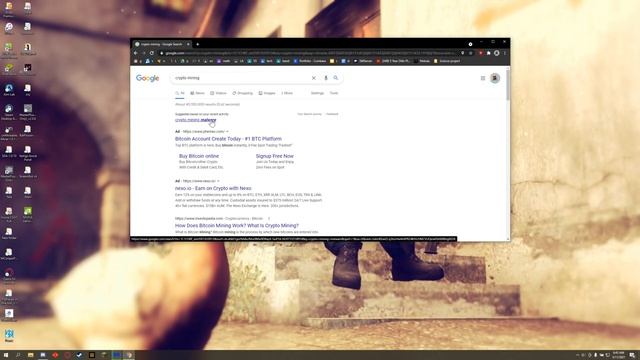Open the Google apps grid

(483, 78)
